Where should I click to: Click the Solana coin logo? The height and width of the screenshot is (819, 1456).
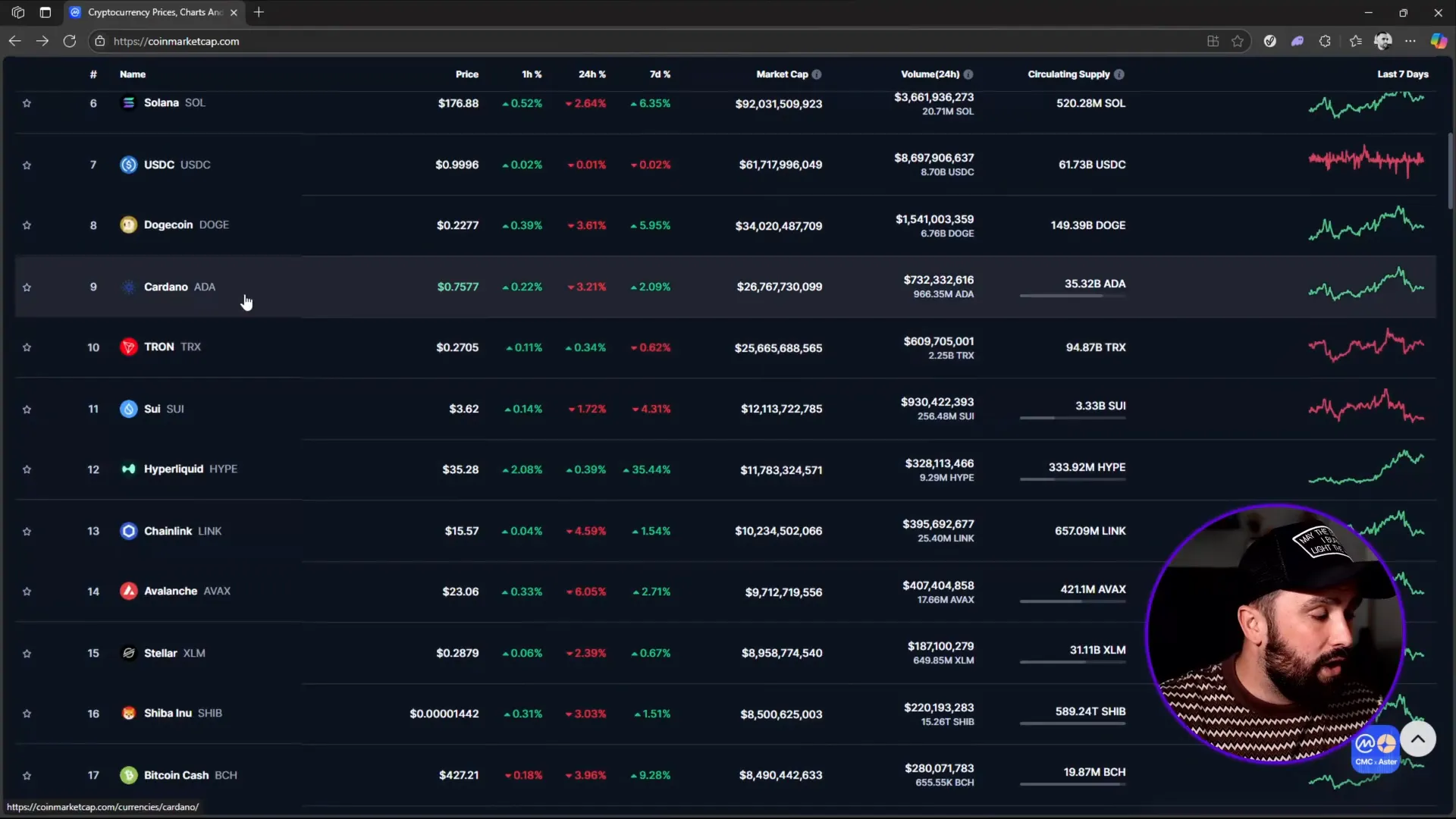pyautogui.click(x=129, y=102)
